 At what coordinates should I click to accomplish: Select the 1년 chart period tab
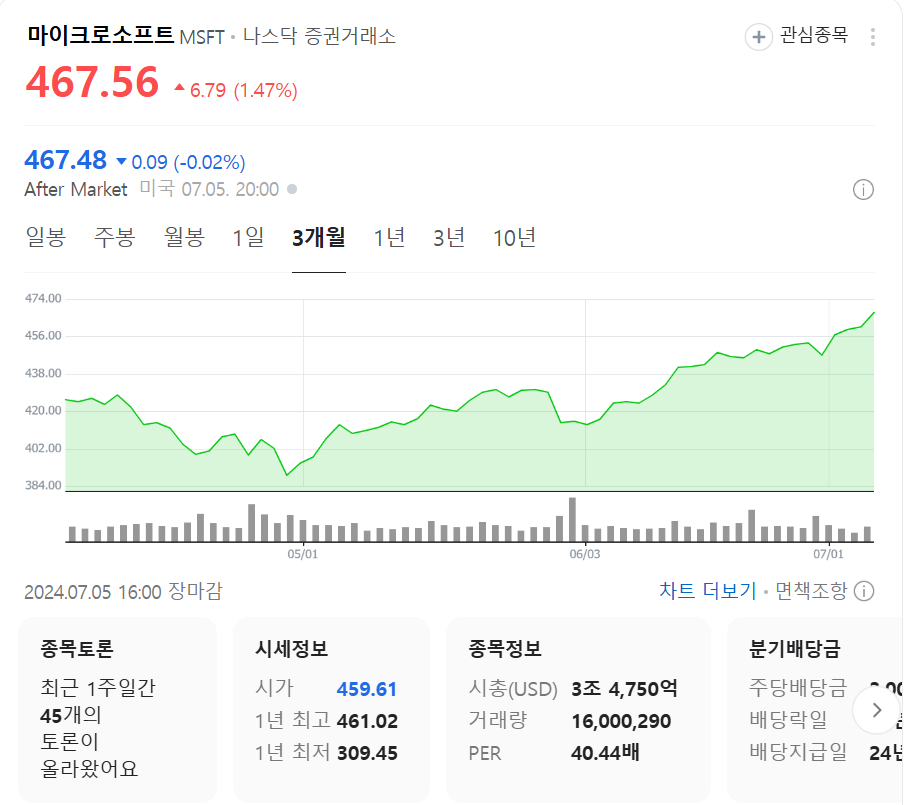(390, 237)
